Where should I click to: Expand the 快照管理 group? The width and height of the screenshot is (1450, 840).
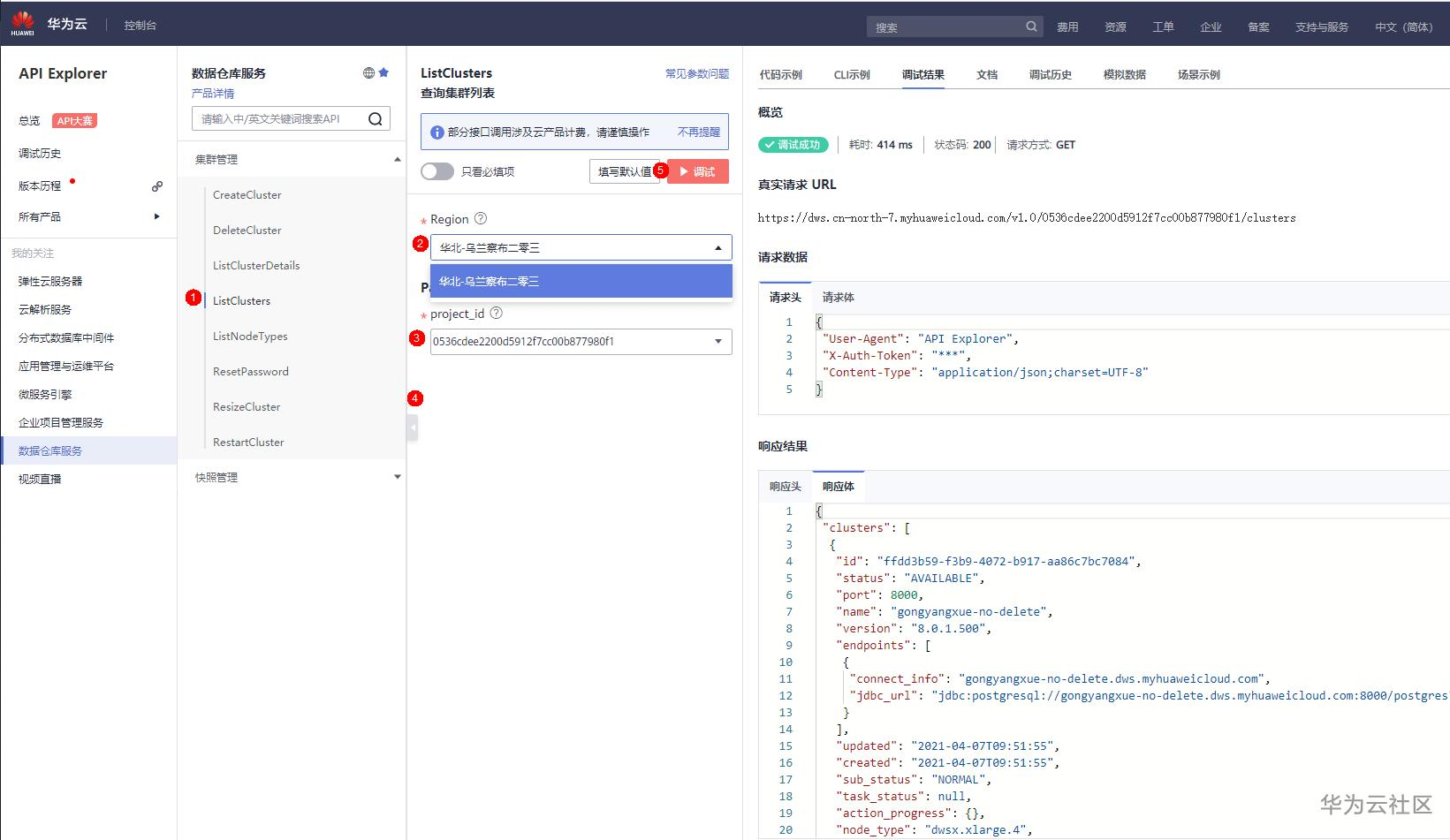coord(397,477)
